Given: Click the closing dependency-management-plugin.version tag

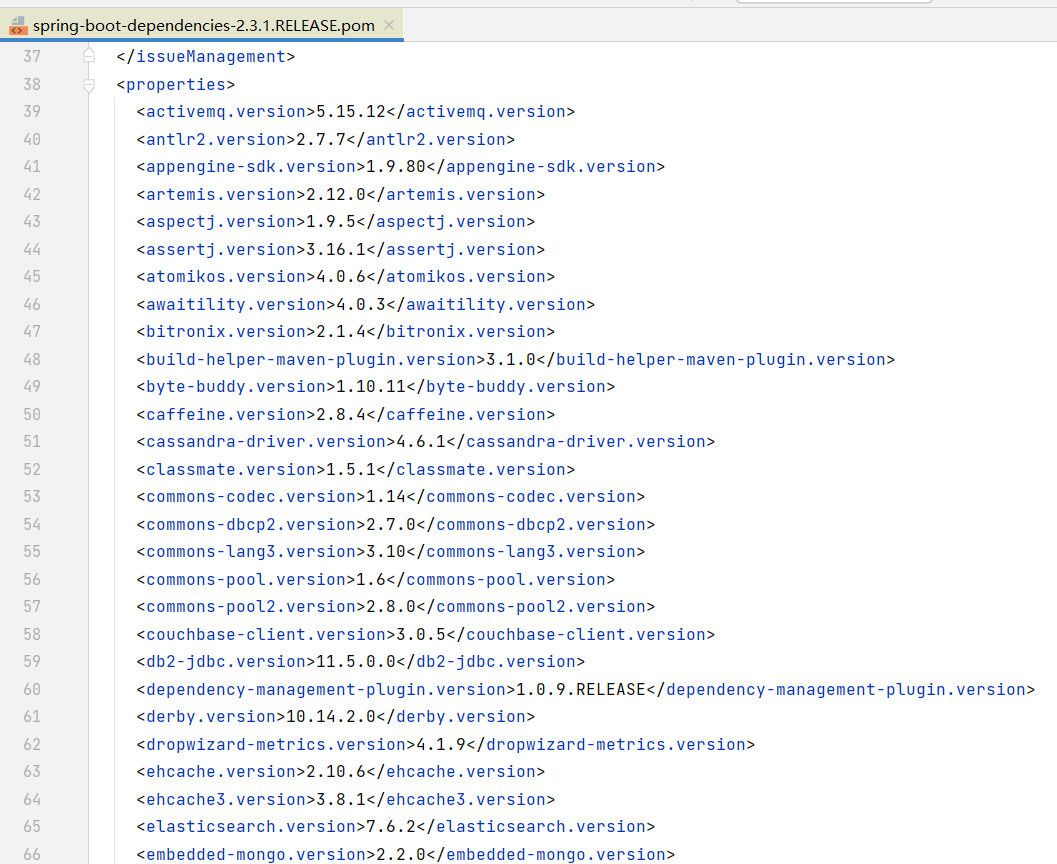Looking at the screenshot, I should pyautogui.click(x=841, y=689).
